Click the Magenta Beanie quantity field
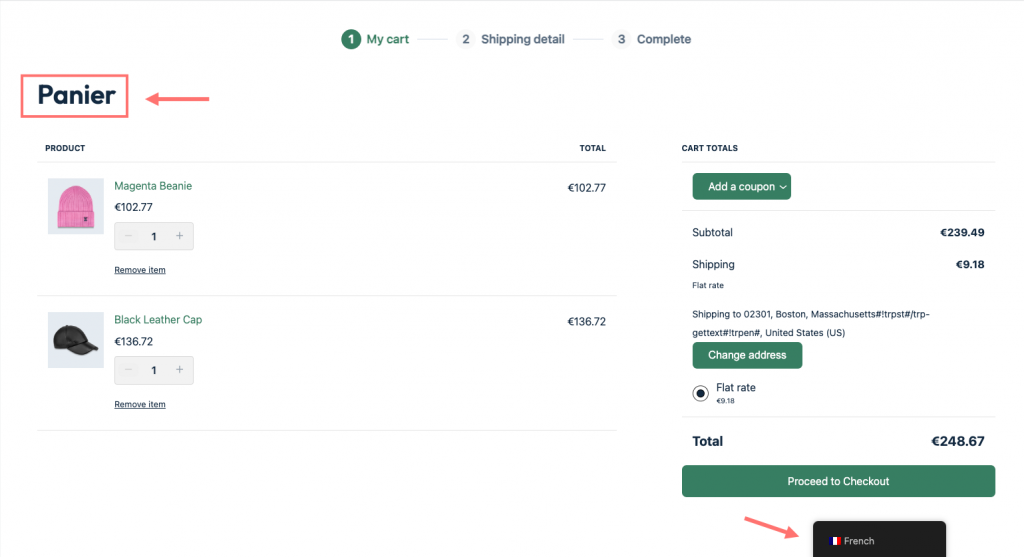The image size is (1024, 557). [154, 236]
